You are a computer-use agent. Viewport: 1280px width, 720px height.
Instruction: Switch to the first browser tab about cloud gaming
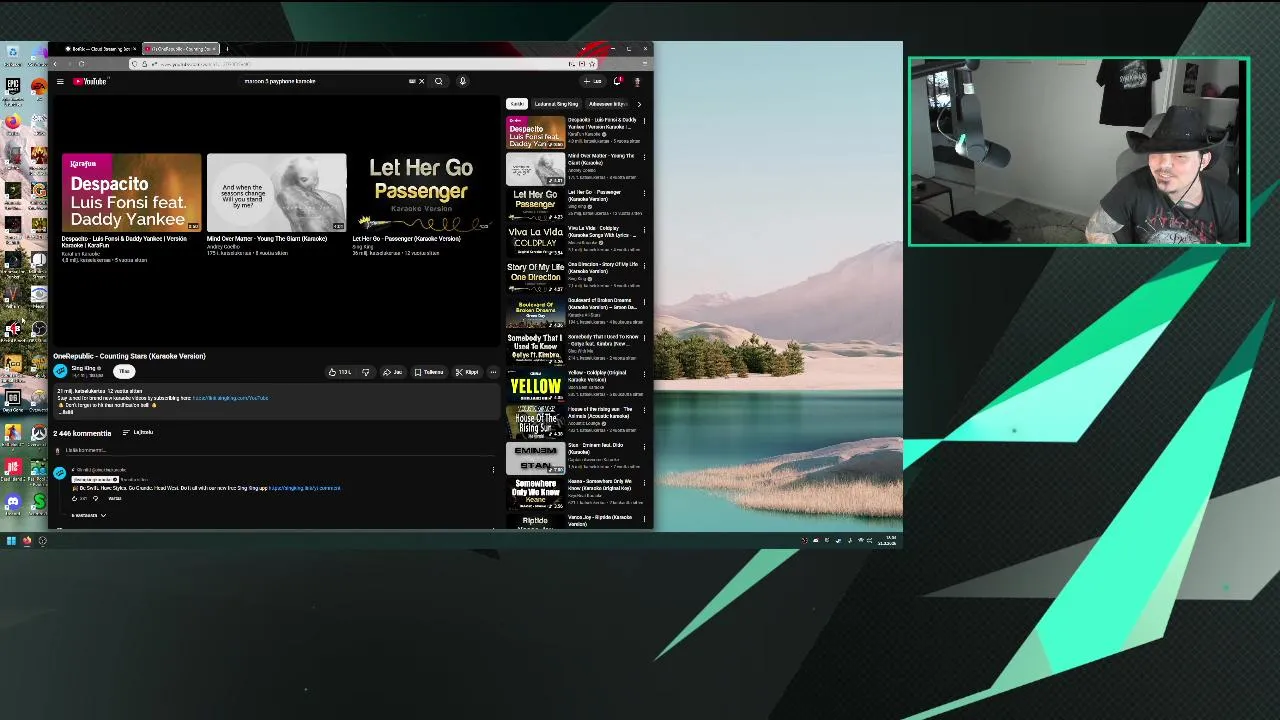click(100, 48)
